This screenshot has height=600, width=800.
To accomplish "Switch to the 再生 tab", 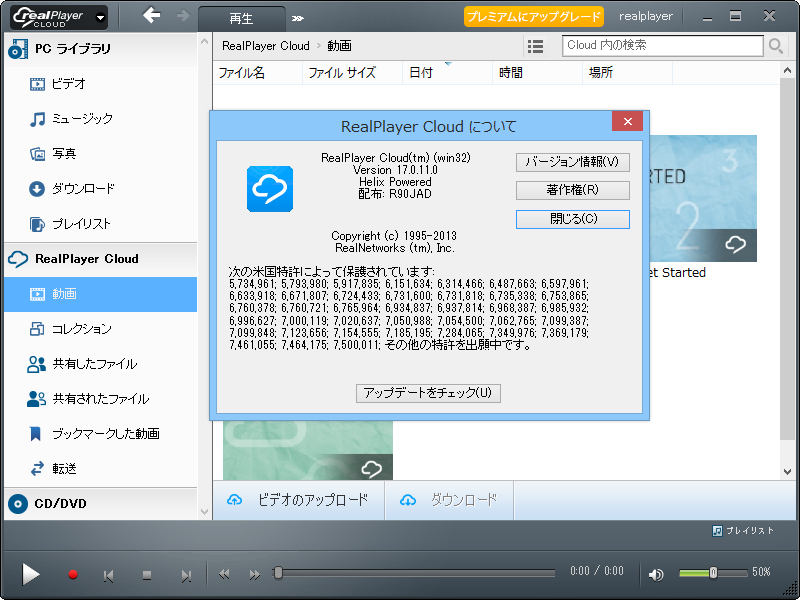I will pos(241,17).
